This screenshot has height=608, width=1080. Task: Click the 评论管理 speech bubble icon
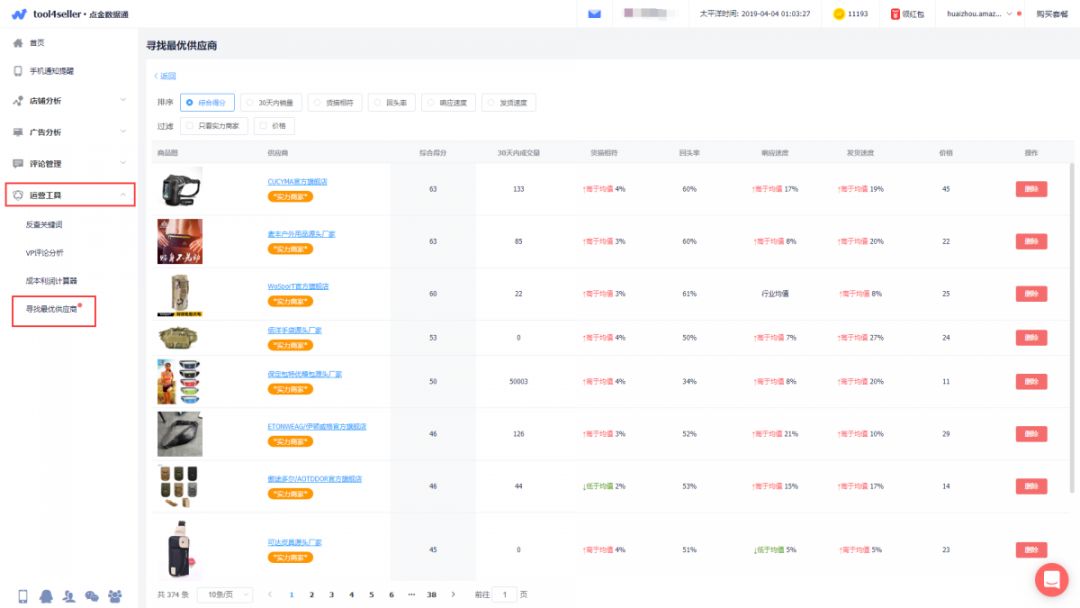click(18, 163)
